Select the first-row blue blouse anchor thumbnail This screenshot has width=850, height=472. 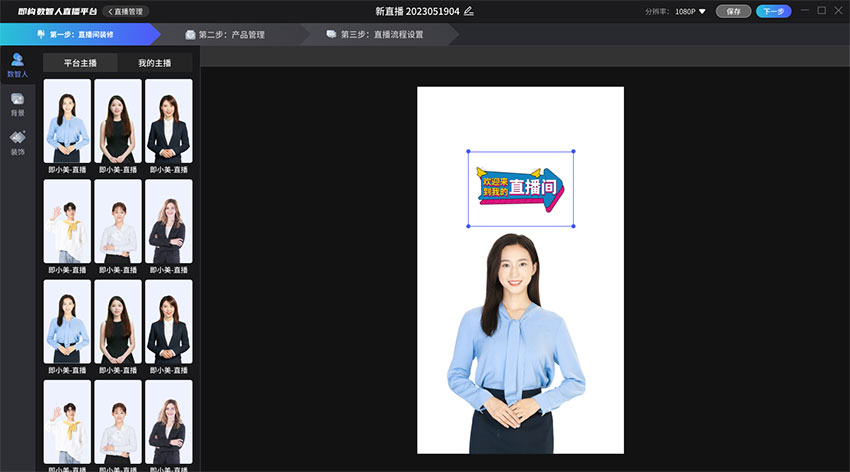[x=67, y=121]
